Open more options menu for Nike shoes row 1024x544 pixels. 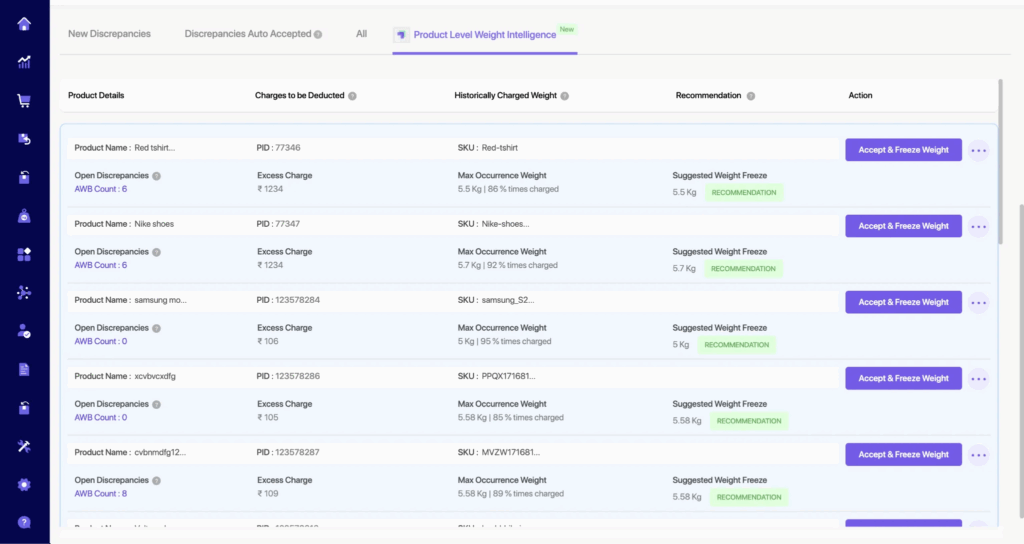978,226
